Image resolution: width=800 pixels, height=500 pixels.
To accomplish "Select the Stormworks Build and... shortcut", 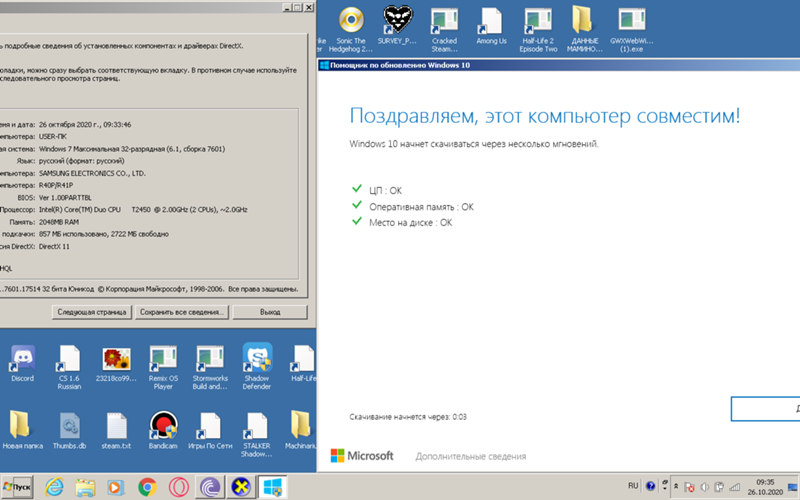I will [x=210, y=367].
